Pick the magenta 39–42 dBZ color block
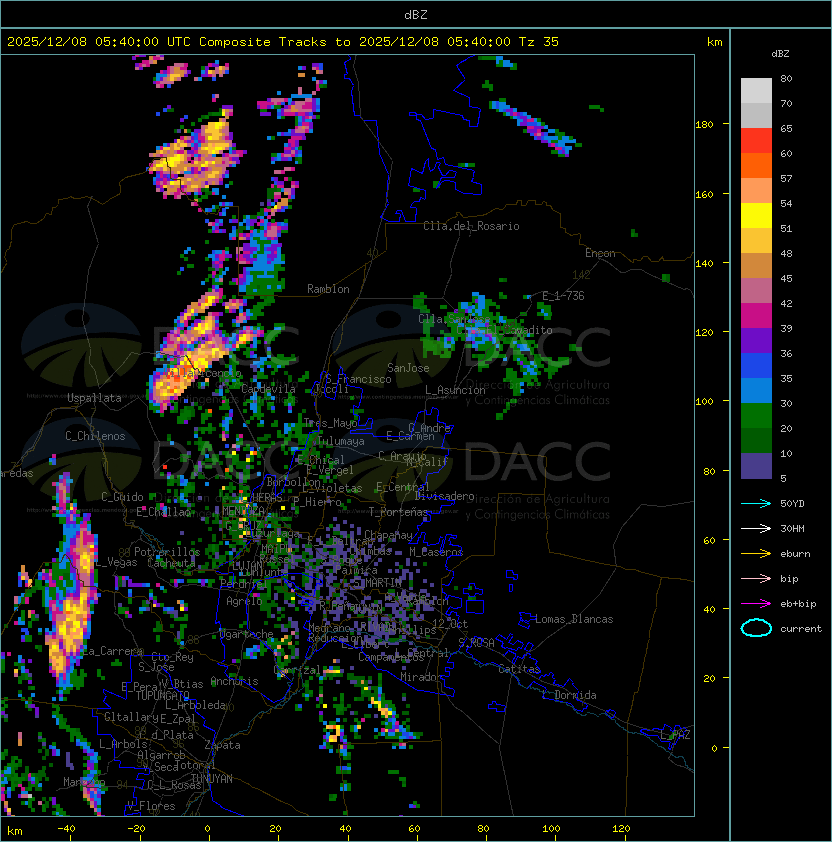The image size is (832, 842). click(x=756, y=316)
